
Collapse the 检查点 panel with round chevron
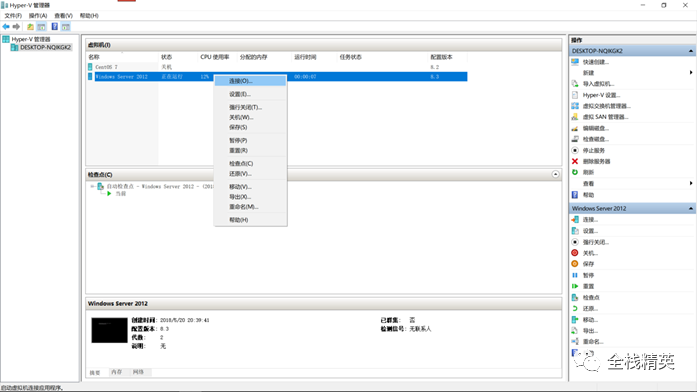555,174
